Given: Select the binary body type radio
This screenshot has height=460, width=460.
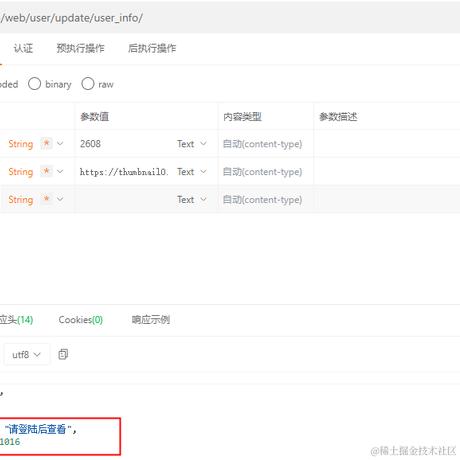Looking at the screenshot, I should pyautogui.click(x=35, y=84).
